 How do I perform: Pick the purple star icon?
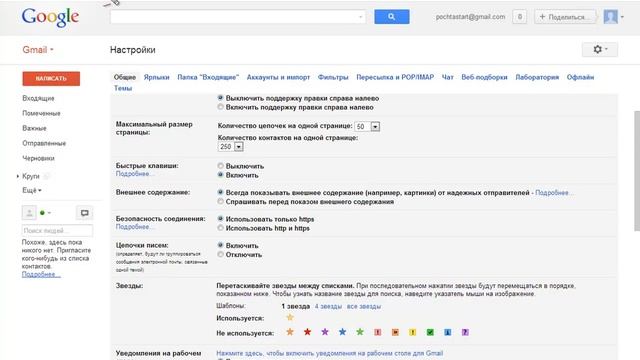pyautogui.click(x=325, y=332)
